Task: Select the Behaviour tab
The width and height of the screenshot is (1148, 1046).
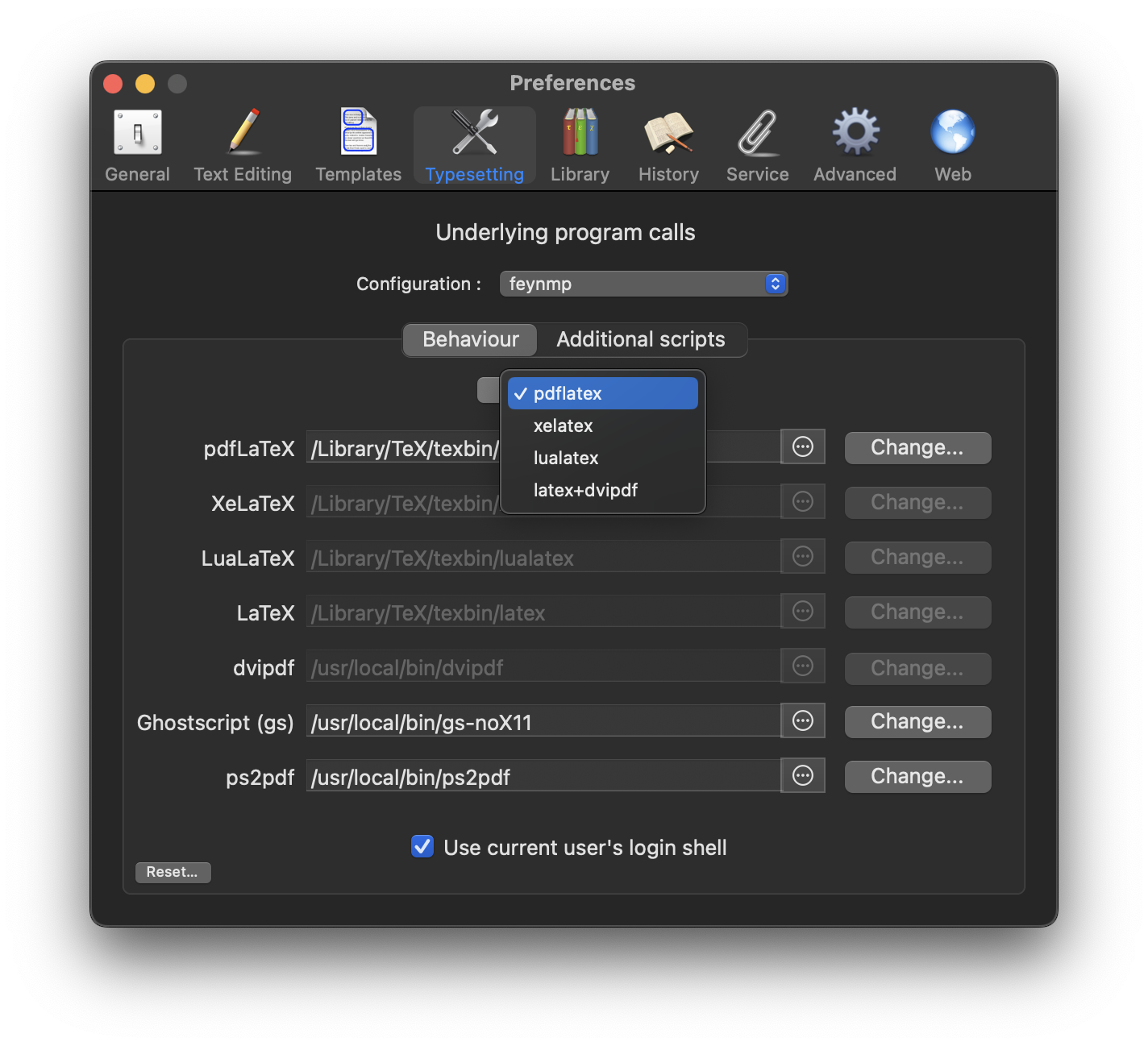Action: (x=469, y=339)
